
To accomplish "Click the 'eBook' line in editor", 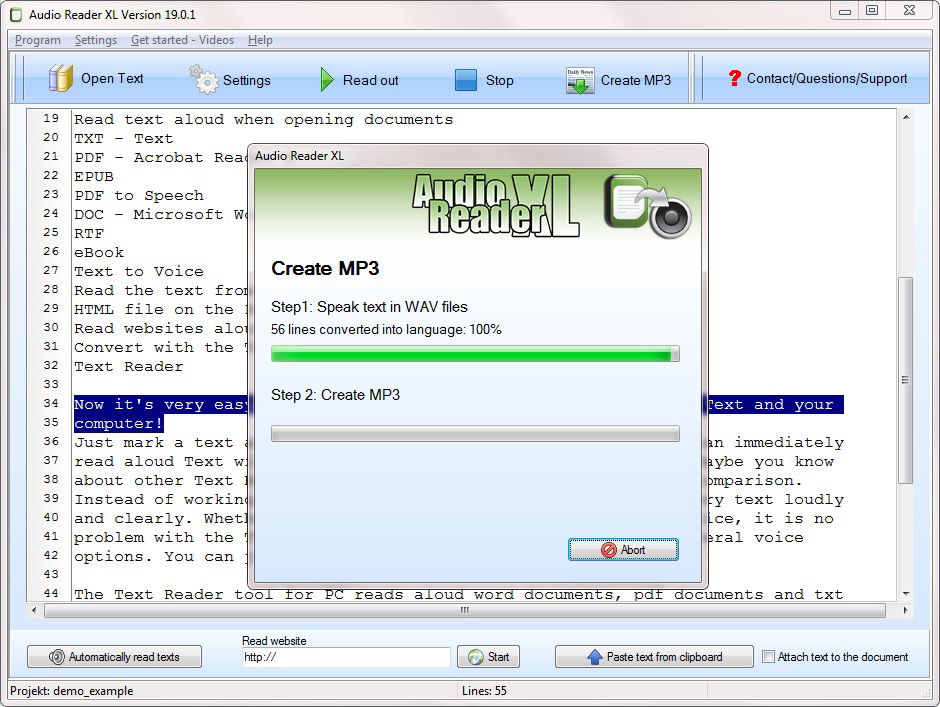I will click(99, 252).
